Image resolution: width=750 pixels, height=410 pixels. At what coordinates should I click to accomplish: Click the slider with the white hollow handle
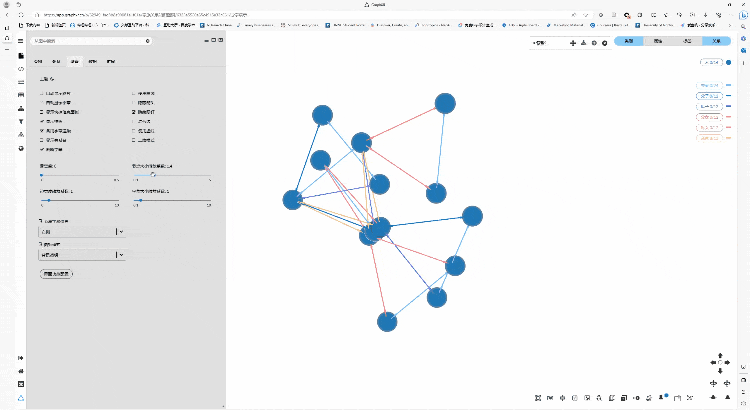pos(172,175)
